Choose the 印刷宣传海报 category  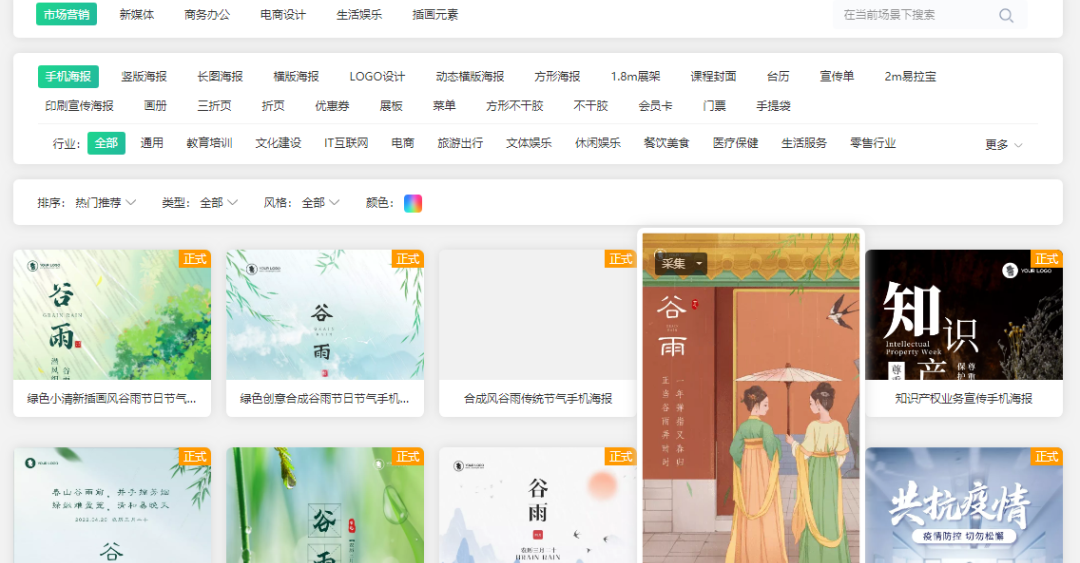click(79, 106)
